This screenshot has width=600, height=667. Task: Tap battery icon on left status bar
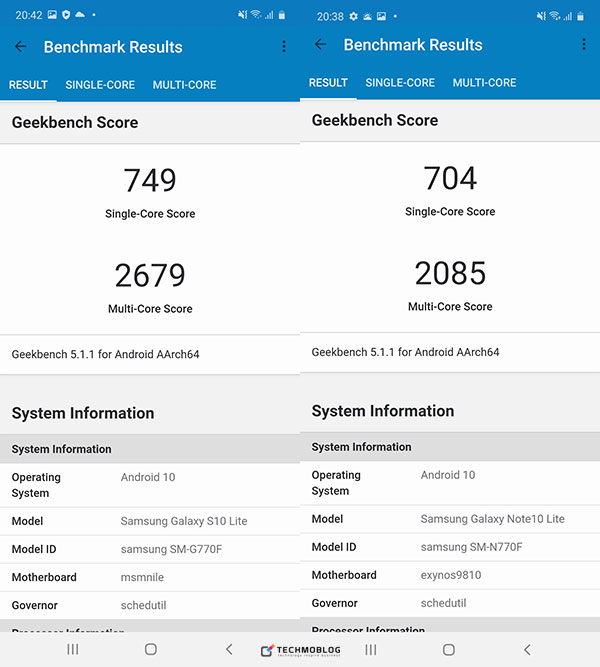coord(282,15)
